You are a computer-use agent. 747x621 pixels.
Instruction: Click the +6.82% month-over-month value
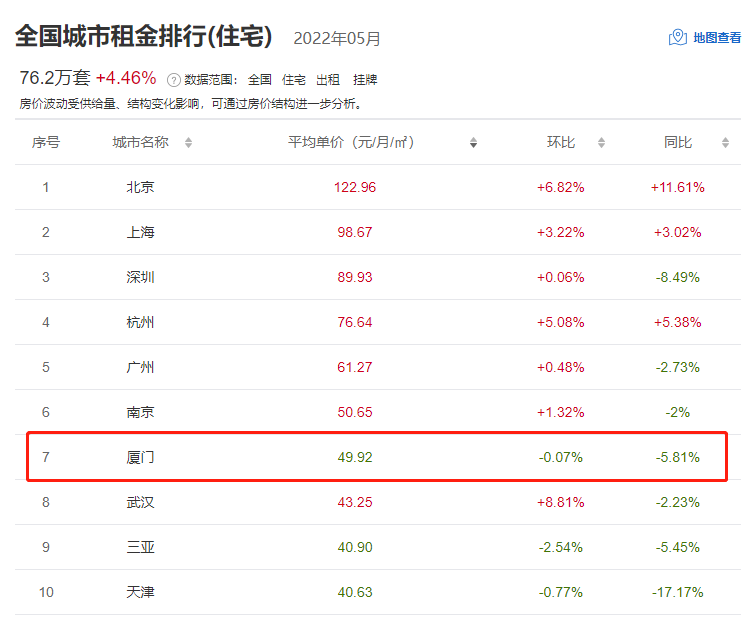[561, 187]
